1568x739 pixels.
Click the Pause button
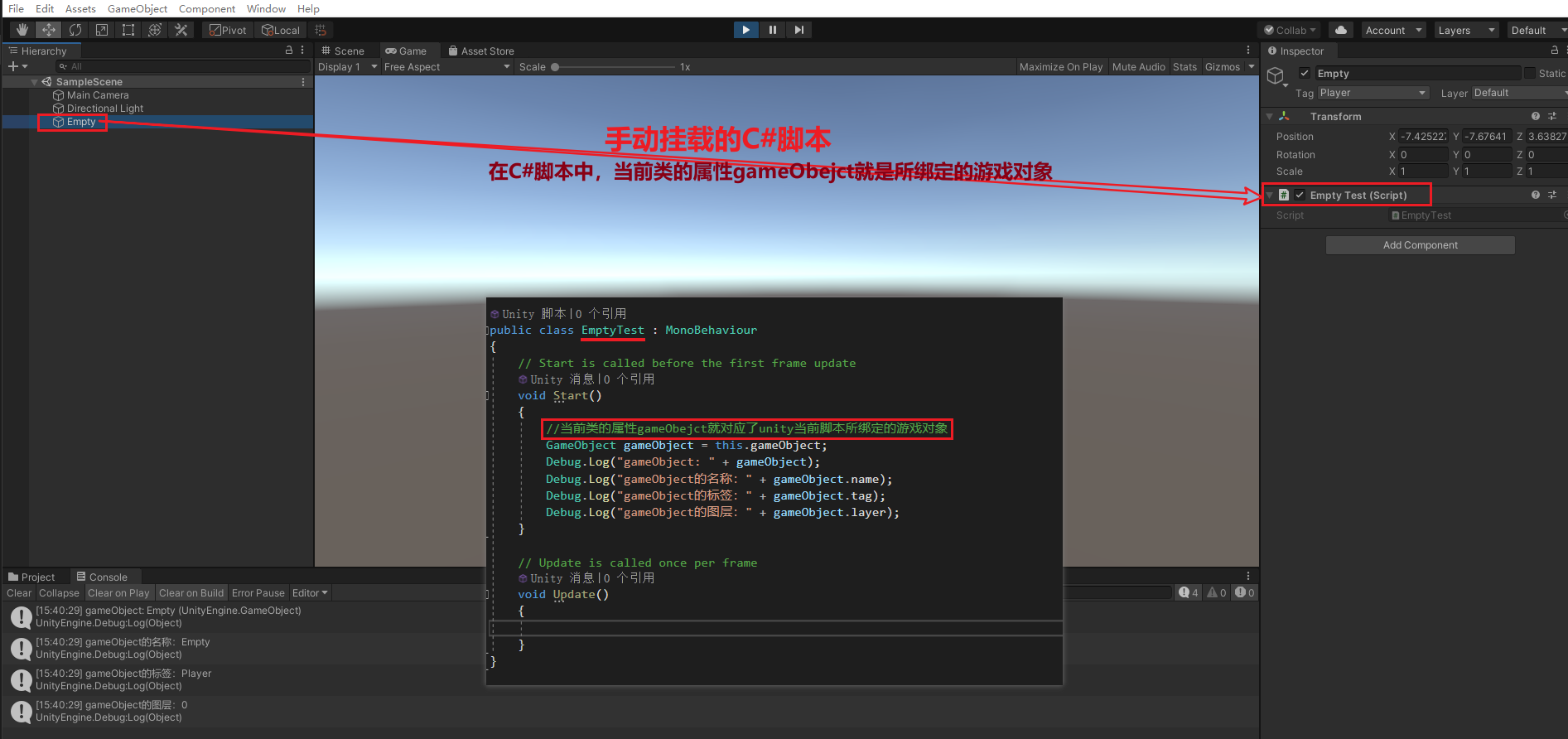point(773,30)
